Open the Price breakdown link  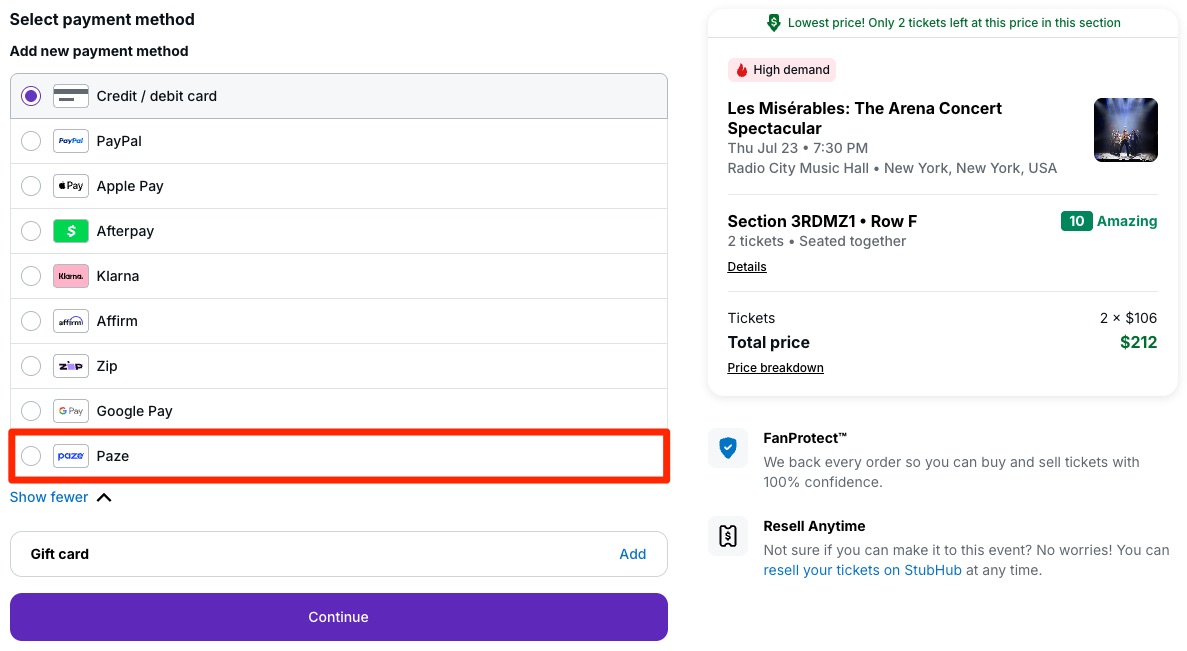[x=775, y=368]
